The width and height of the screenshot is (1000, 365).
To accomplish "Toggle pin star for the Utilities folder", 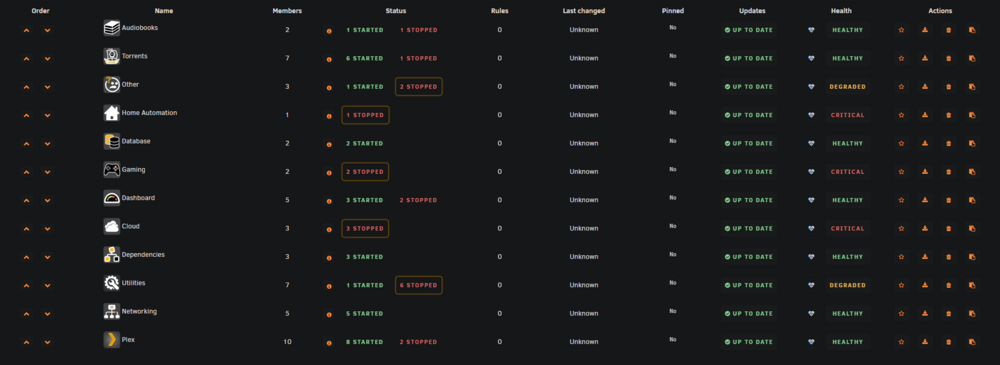I will pyautogui.click(x=901, y=285).
